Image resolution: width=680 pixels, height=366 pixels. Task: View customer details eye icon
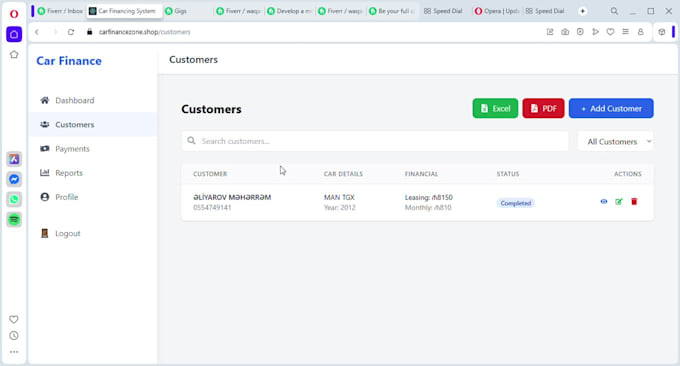(x=604, y=202)
